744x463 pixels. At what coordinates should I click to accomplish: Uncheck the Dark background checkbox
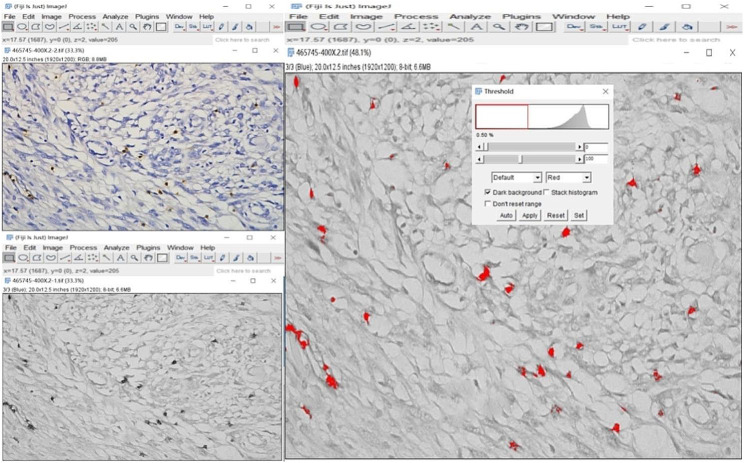[x=487, y=192]
